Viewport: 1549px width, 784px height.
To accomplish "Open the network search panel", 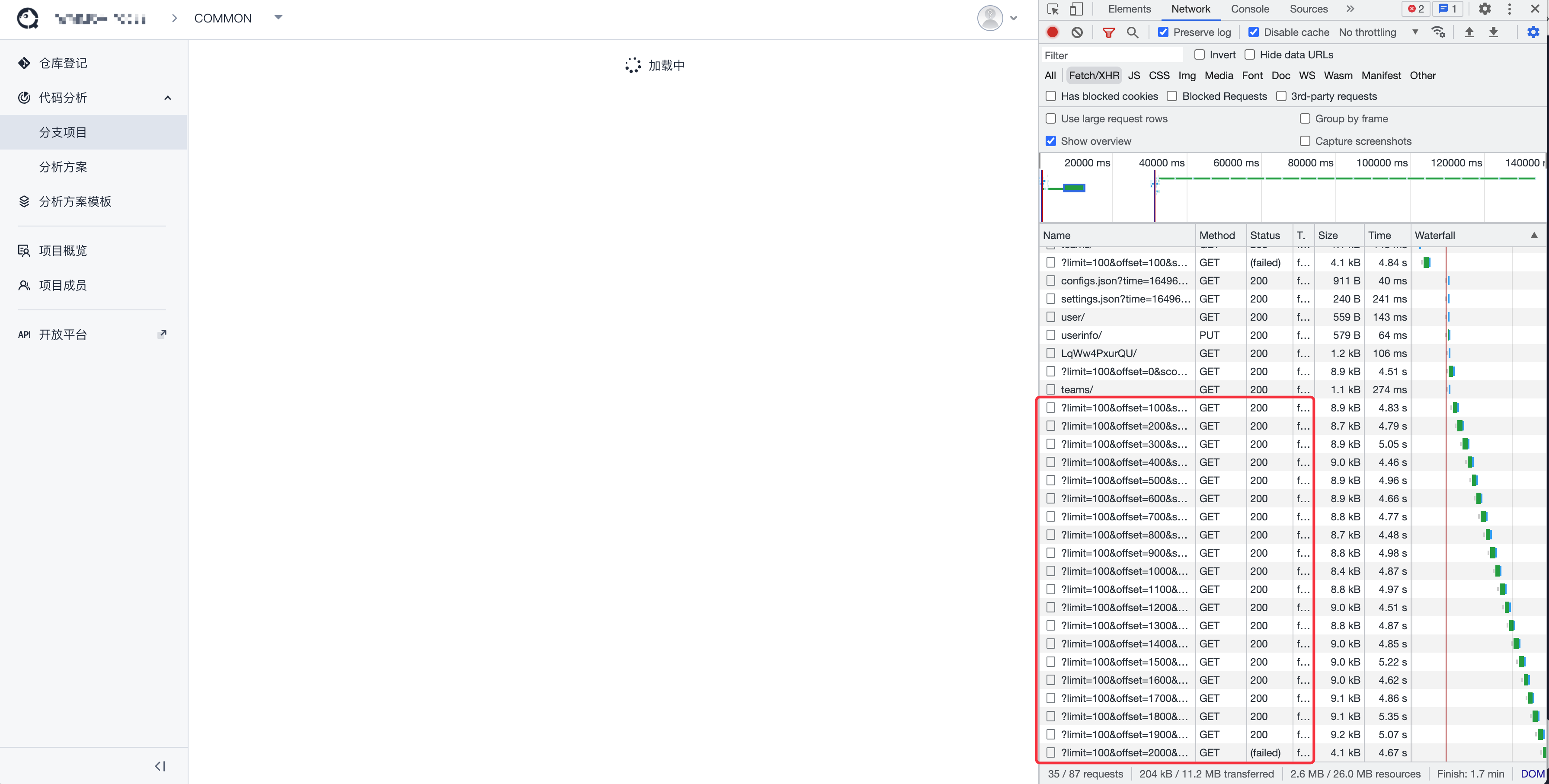I will point(1133,32).
